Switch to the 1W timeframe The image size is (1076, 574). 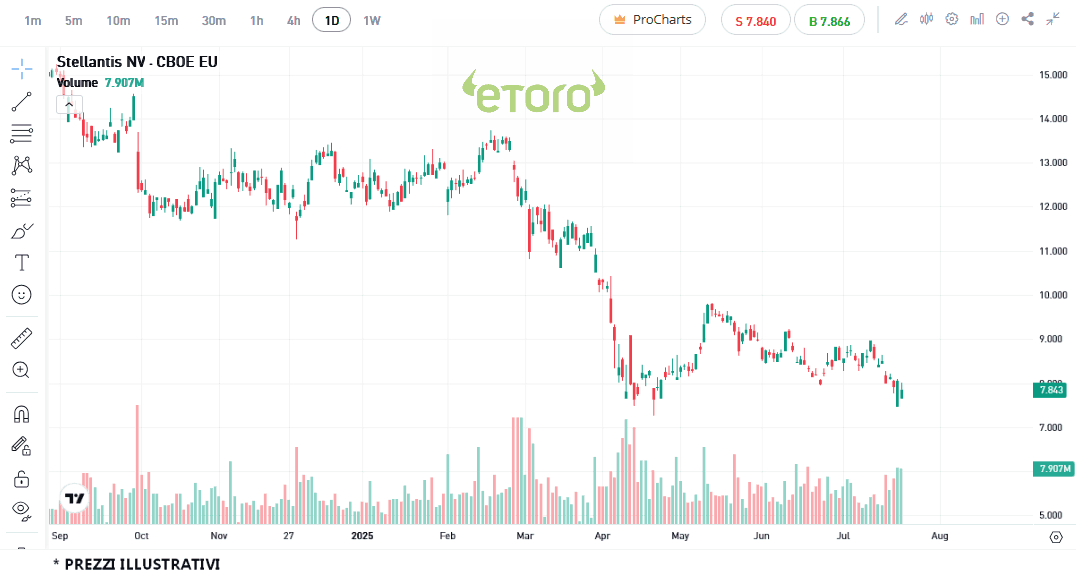371,20
